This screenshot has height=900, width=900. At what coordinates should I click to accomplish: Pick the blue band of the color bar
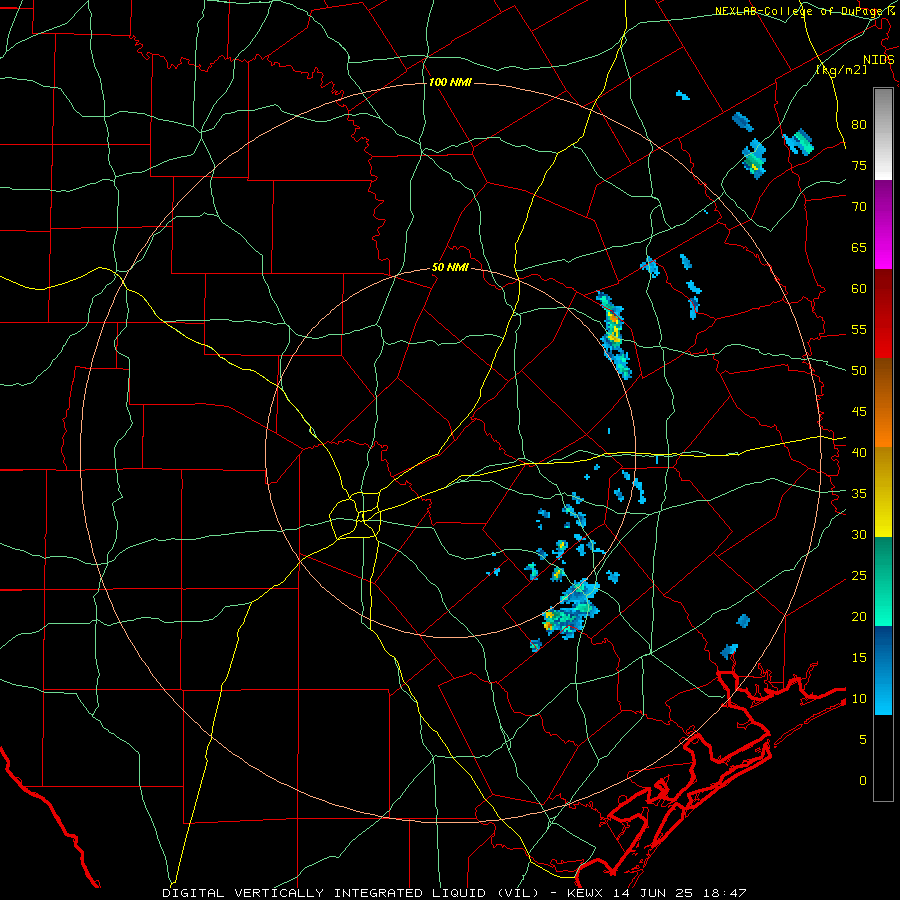883,670
